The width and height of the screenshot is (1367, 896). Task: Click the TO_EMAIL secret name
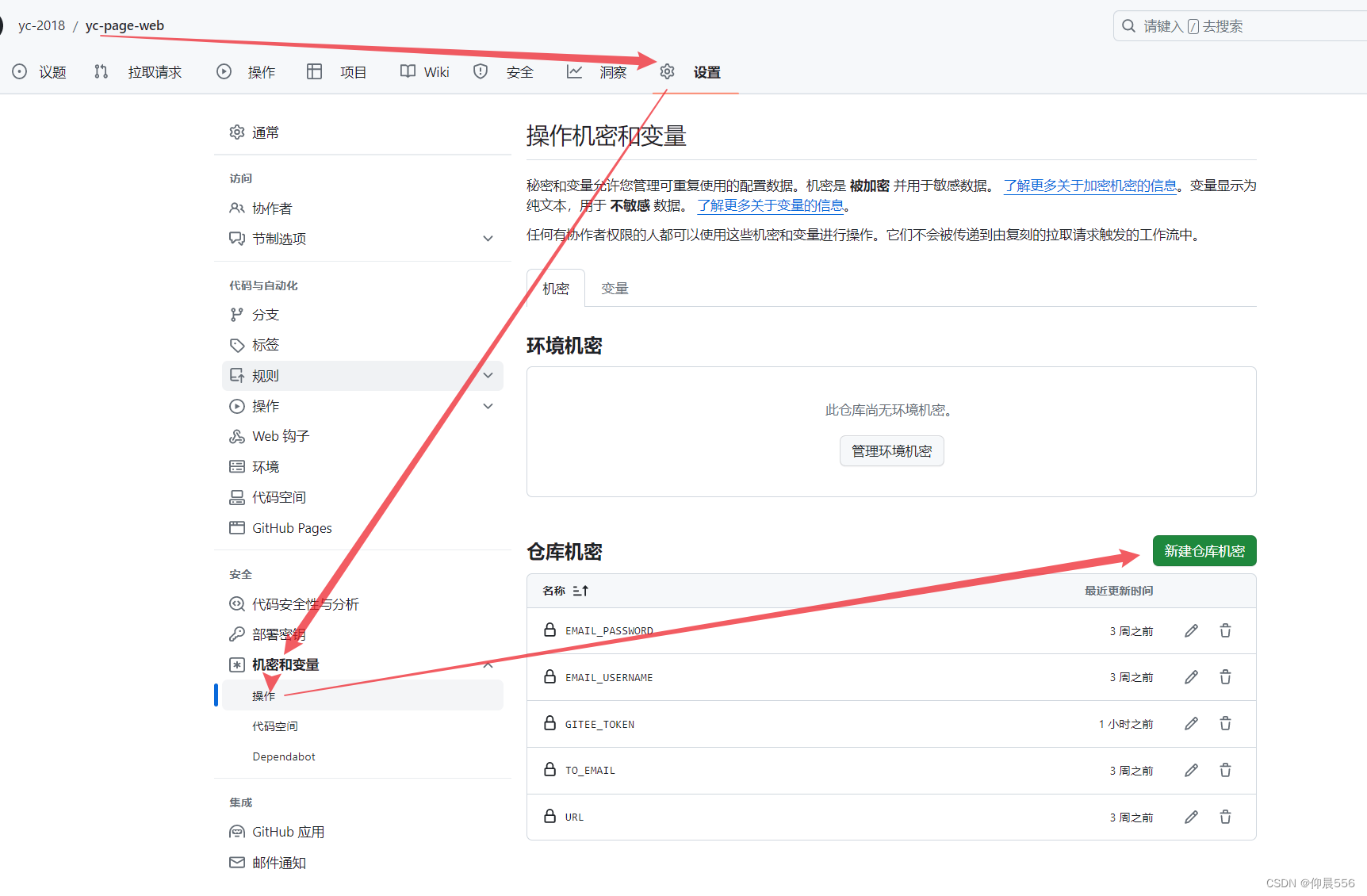pyautogui.click(x=590, y=771)
